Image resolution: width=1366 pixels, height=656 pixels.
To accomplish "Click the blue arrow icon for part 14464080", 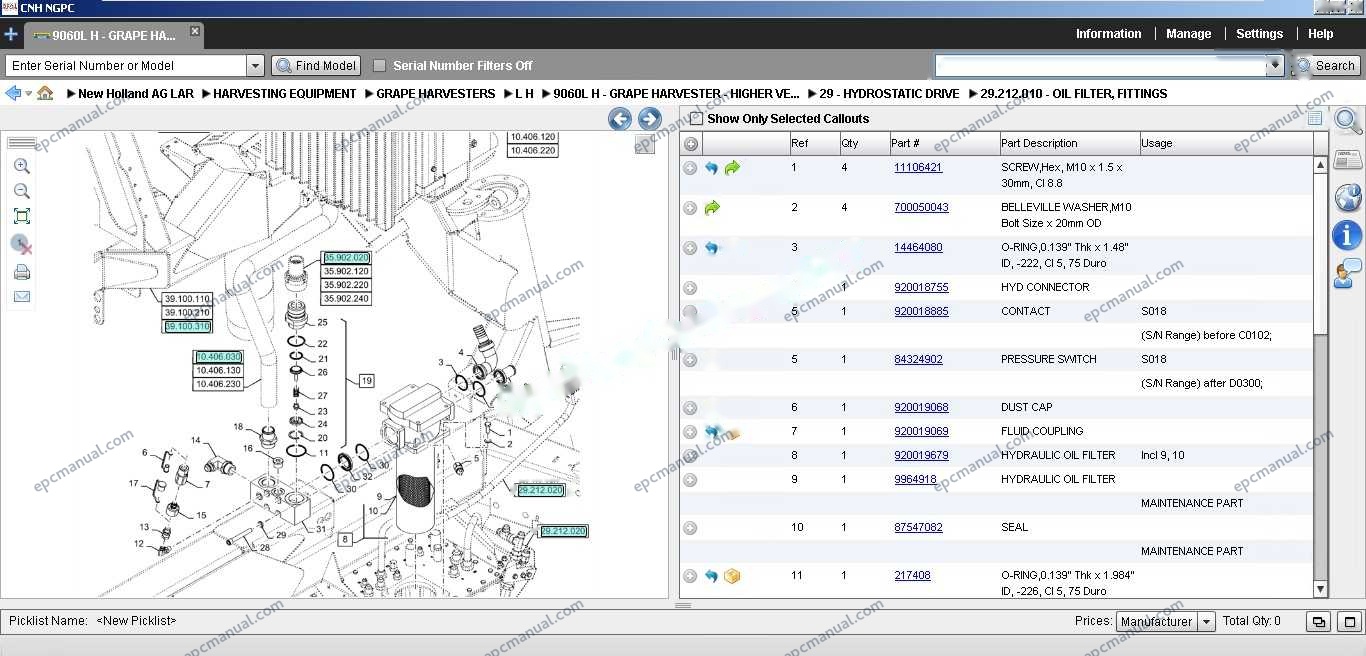I will (711, 248).
